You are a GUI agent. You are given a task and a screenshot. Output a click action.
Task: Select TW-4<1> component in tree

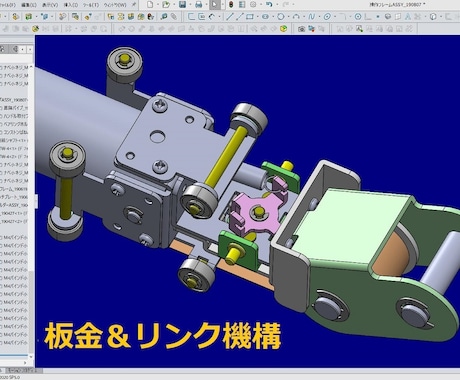coord(15,148)
